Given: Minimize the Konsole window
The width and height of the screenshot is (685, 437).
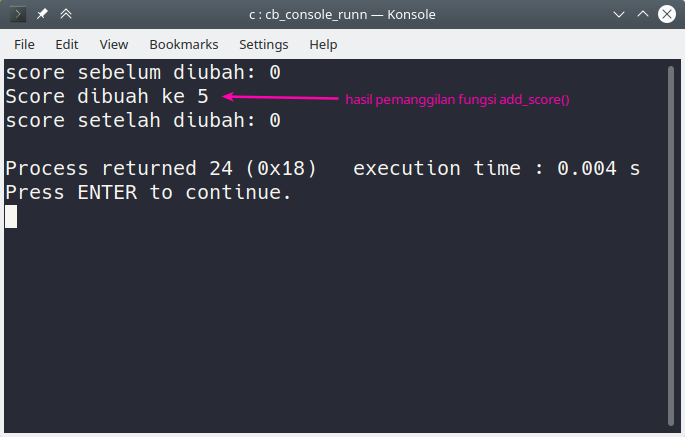Looking at the screenshot, I should pyautogui.click(x=618, y=15).
